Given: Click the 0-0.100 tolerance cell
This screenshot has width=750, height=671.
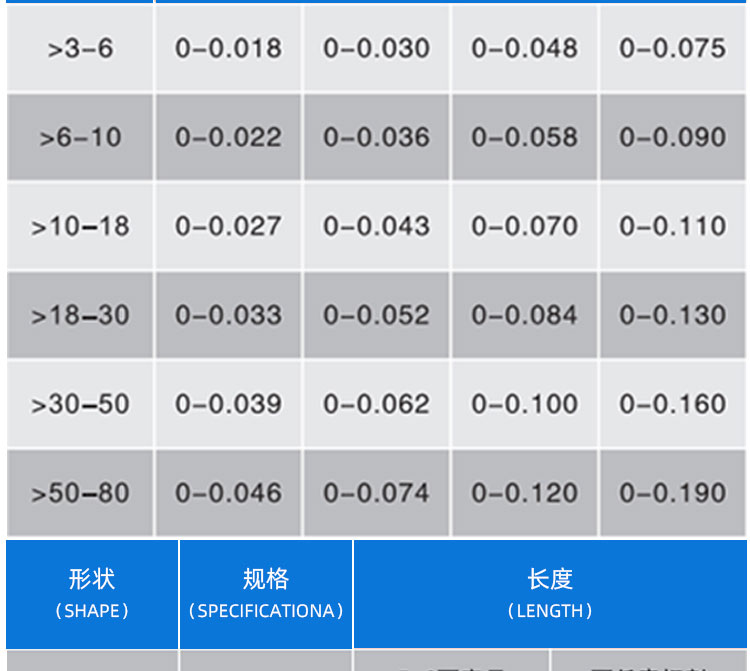Looking at the screenshot, I should 524,404.
